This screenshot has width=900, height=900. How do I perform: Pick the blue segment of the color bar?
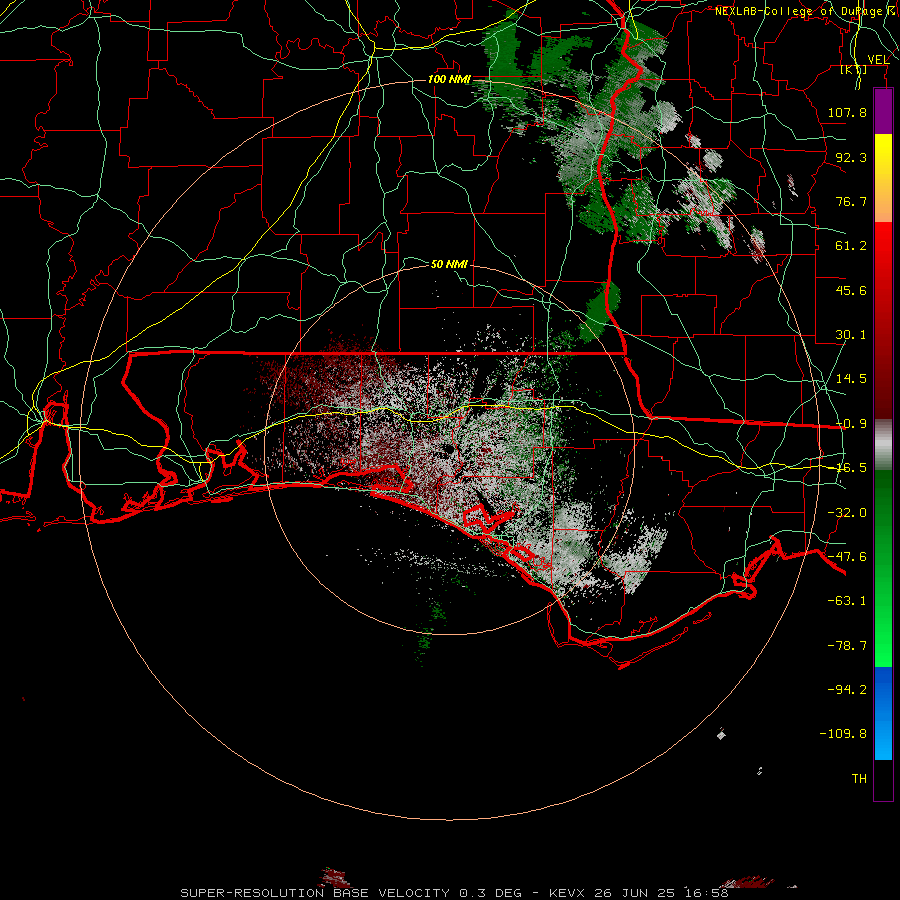tap(883, 713)
